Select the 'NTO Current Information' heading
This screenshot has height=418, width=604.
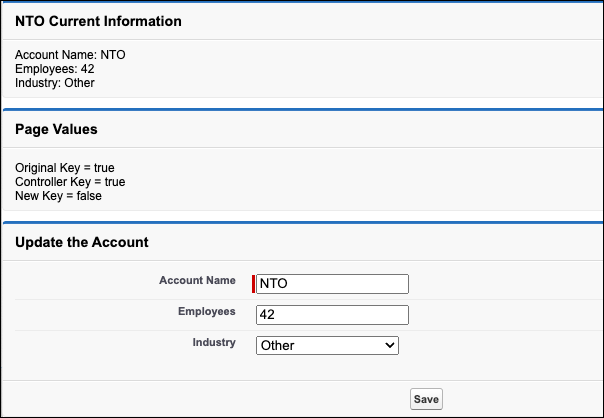[98, 21]
